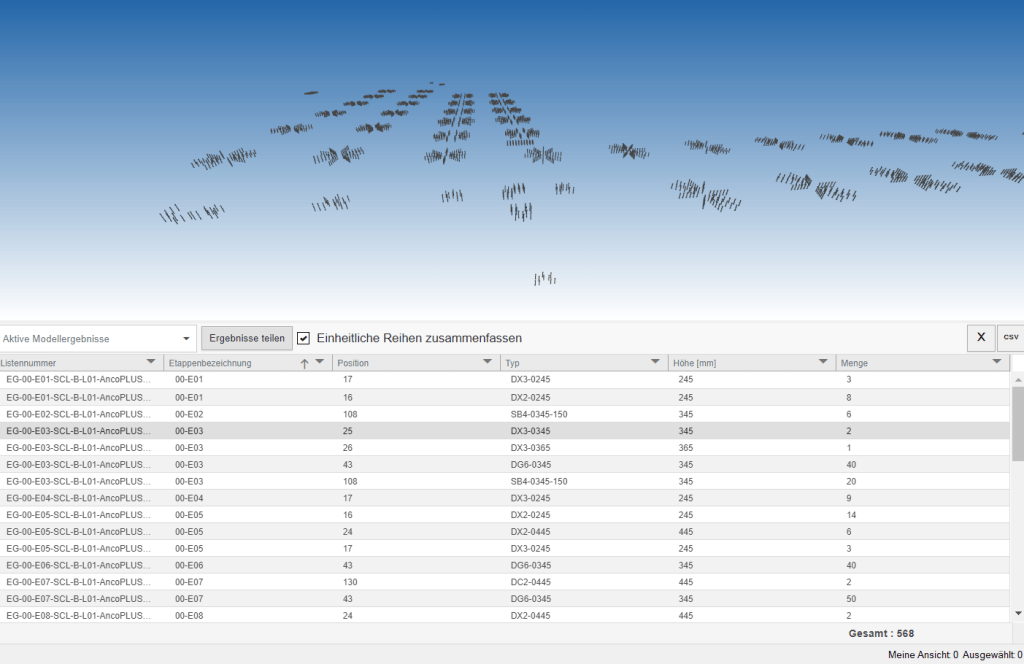Open the Typ column filter arrow

656,362
